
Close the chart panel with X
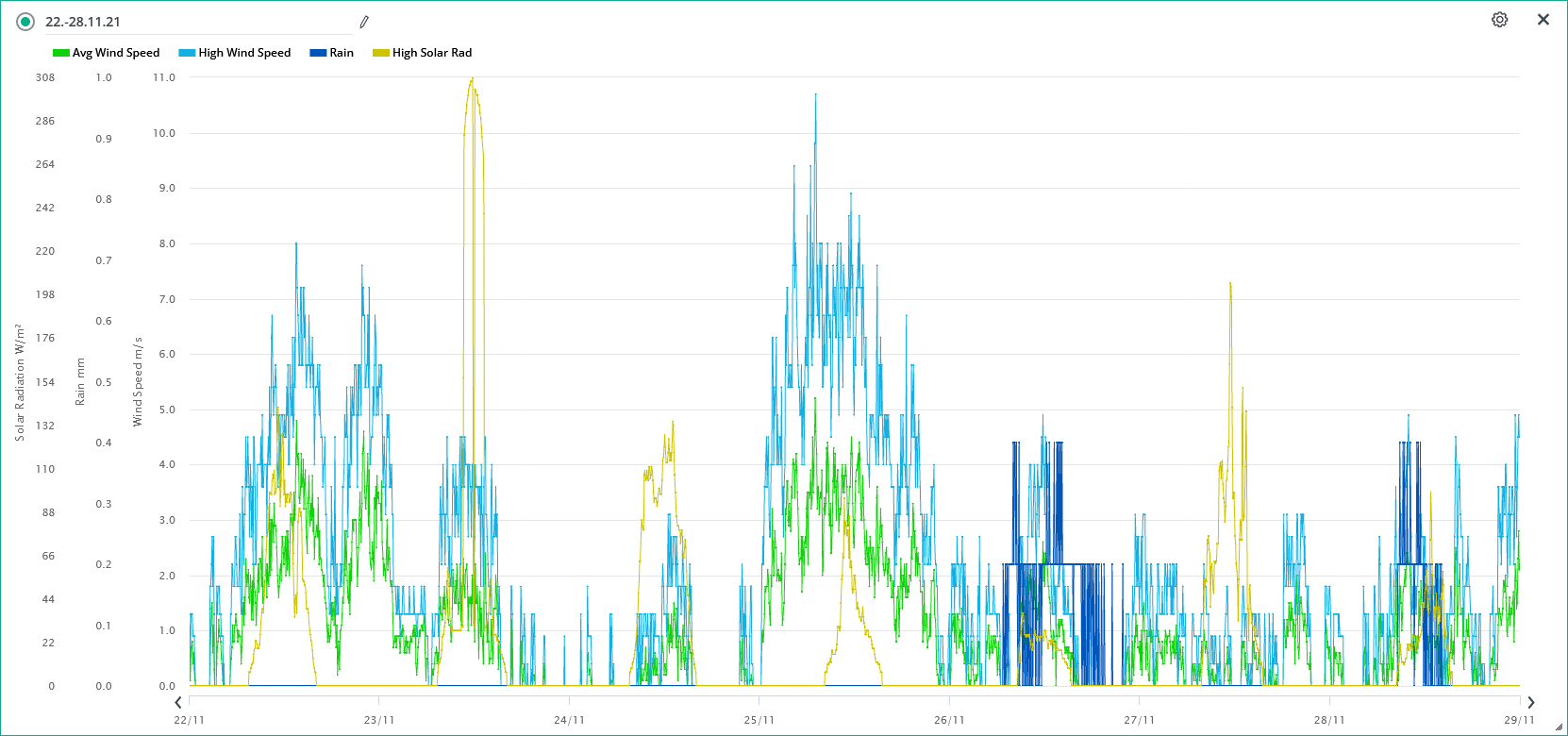pos(1543,20)
